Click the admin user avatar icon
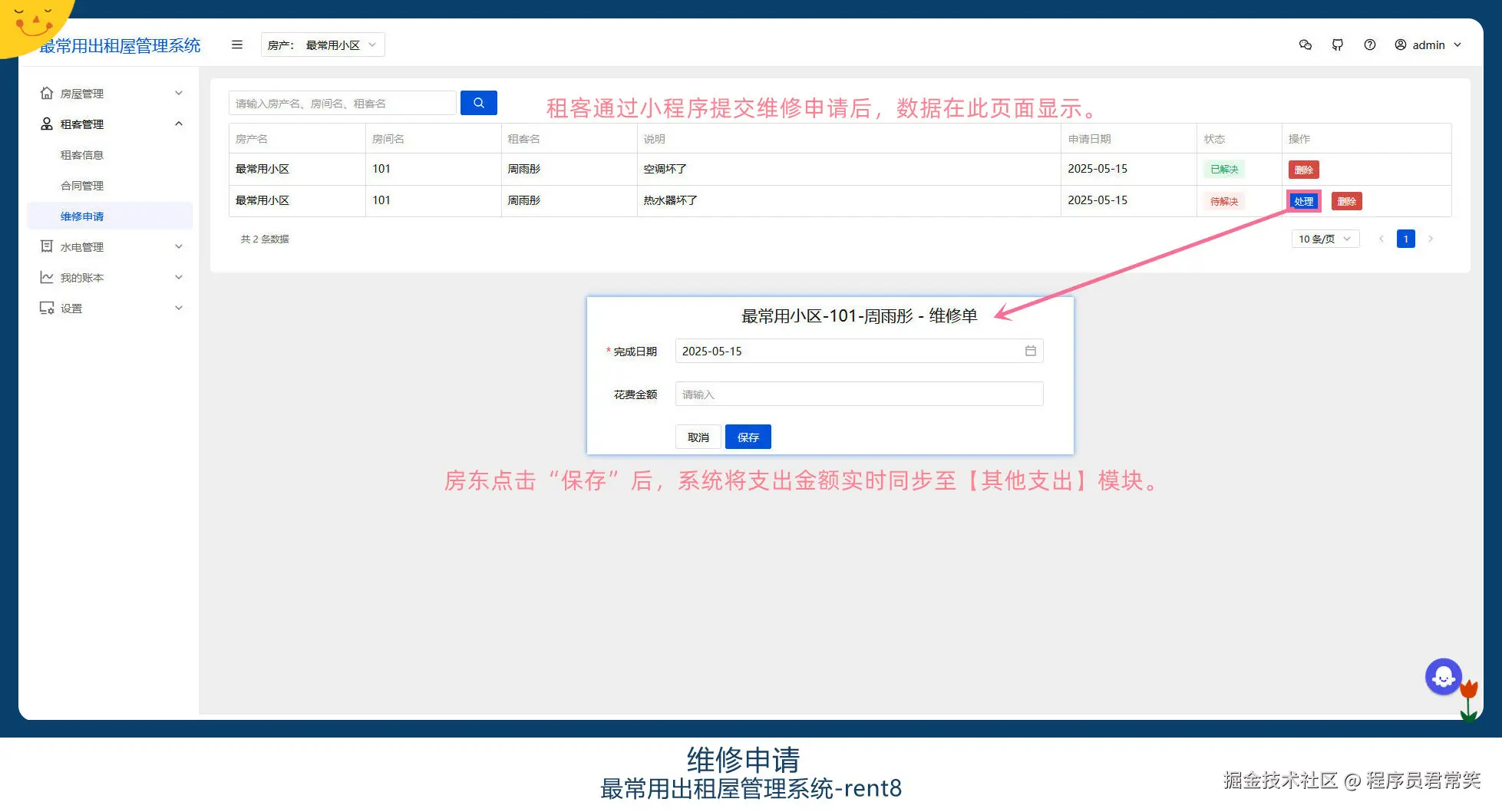 click(1400, 45)
